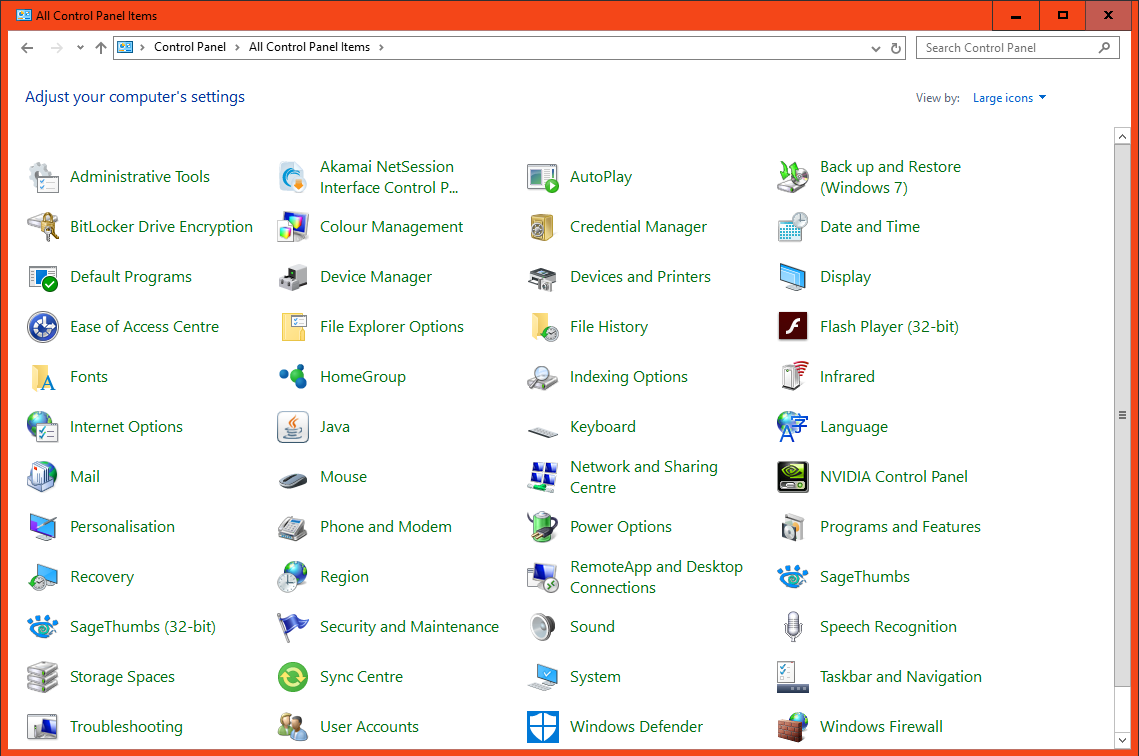Click the Search Control Panel field
Screen dimensions: 1139x756
(1018, 48)
